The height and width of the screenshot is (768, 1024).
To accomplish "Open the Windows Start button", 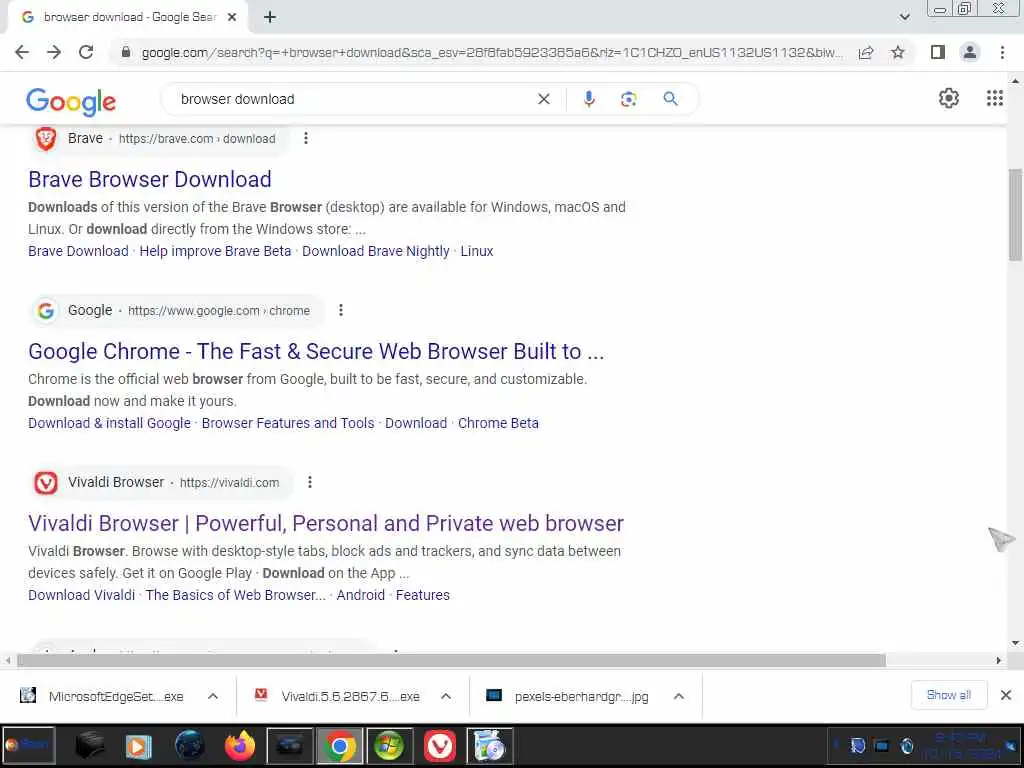I will 27,745.
